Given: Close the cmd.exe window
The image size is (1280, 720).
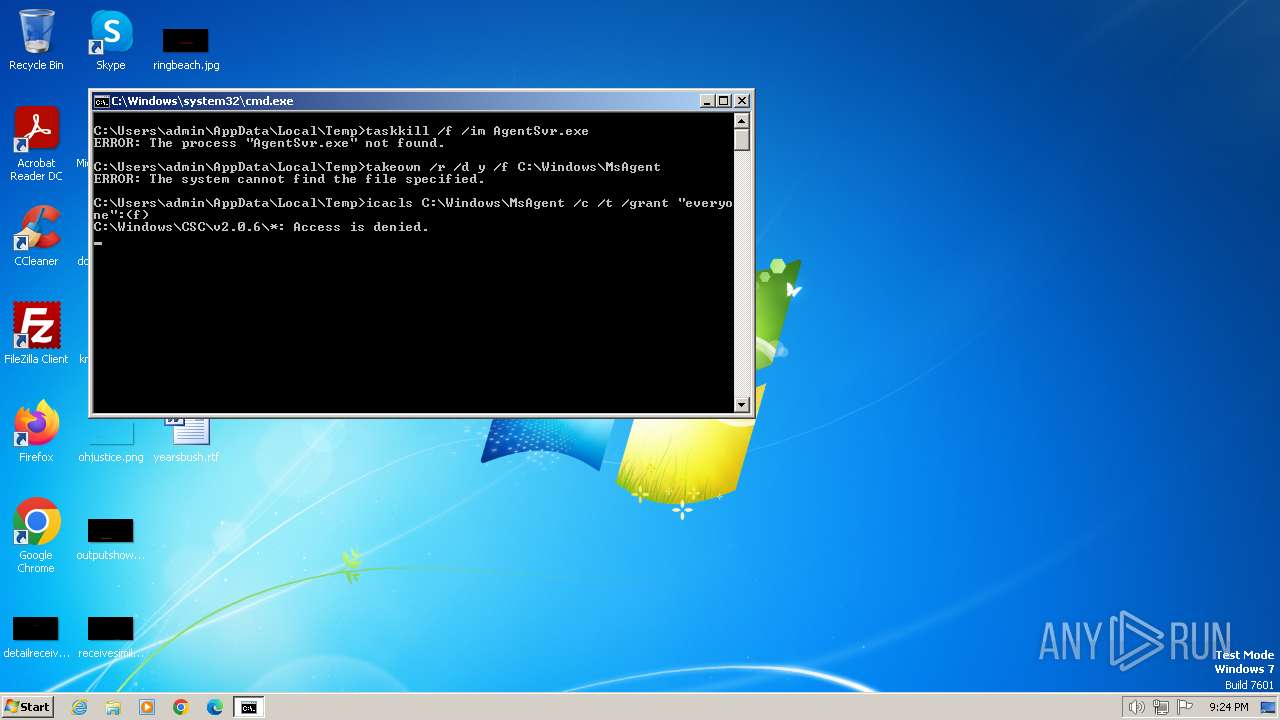Looking at the screenshot, I should (x=741, y=101).
